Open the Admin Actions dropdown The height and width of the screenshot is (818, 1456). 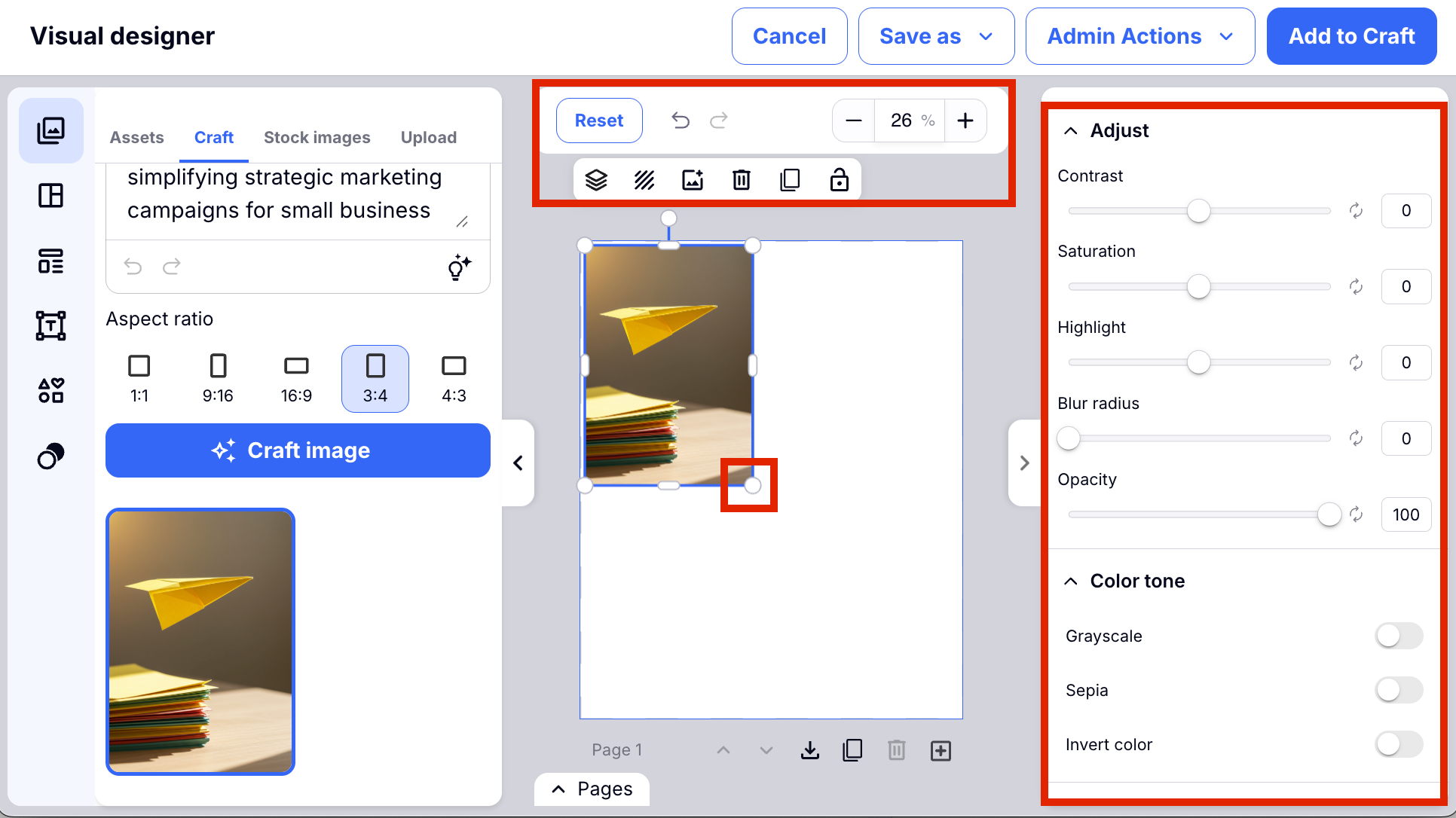pyautogui.click(x=1139, y=36)
